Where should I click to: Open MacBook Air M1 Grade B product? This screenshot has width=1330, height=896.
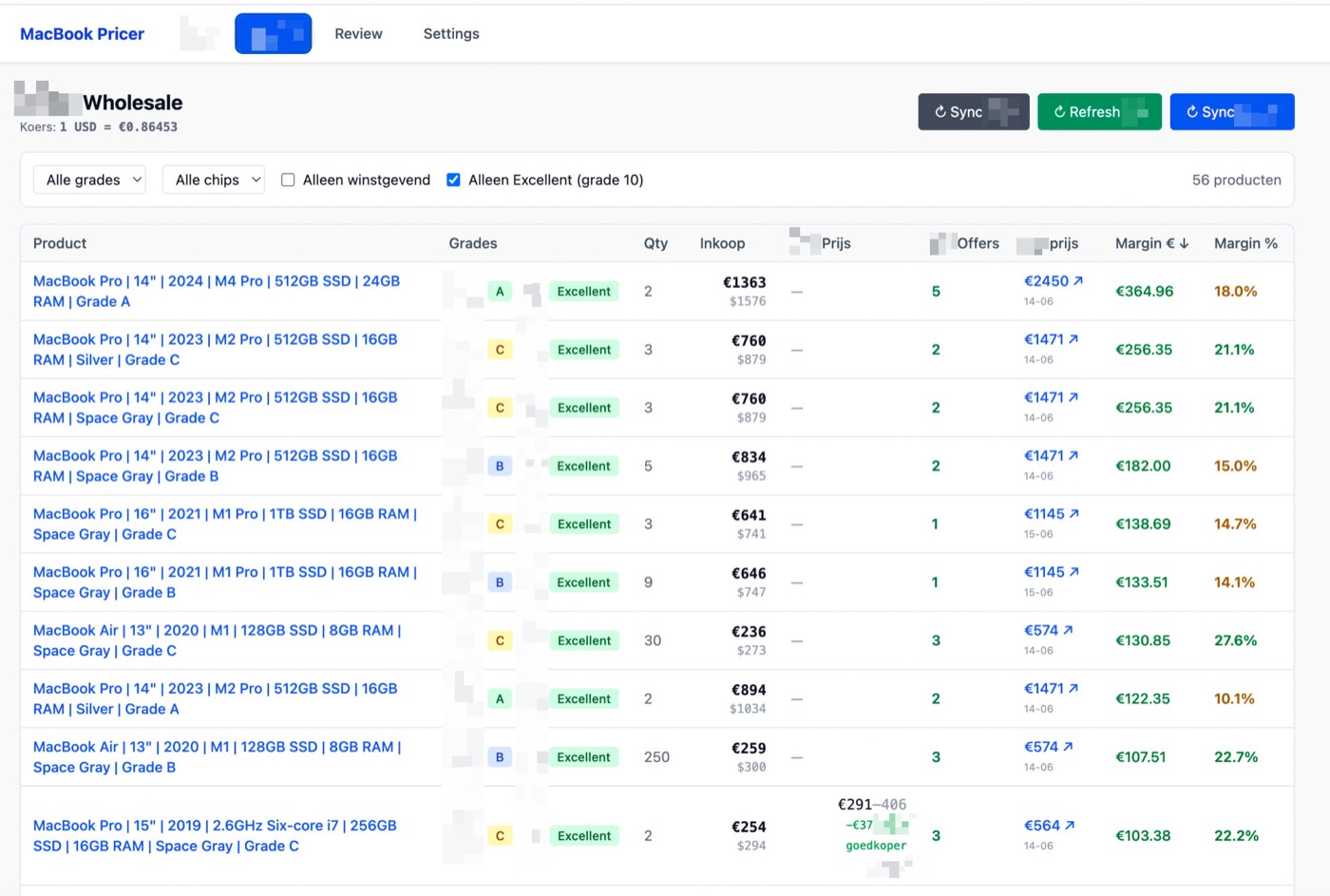click(x=218, y=757)
